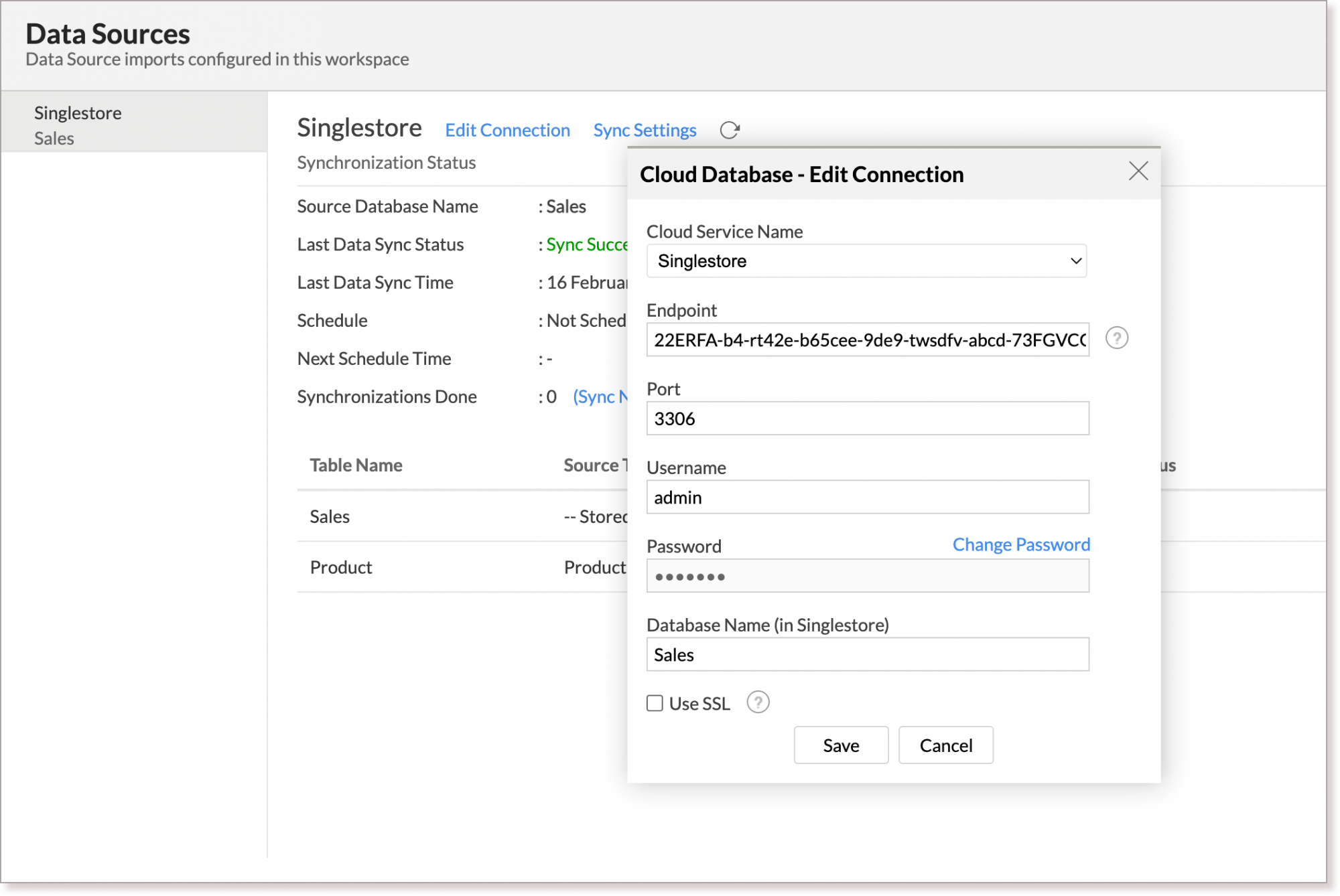Screen dimensions: 1340x896
Task: Focus the Endpoint input field
Action: (x=868, y=340)
